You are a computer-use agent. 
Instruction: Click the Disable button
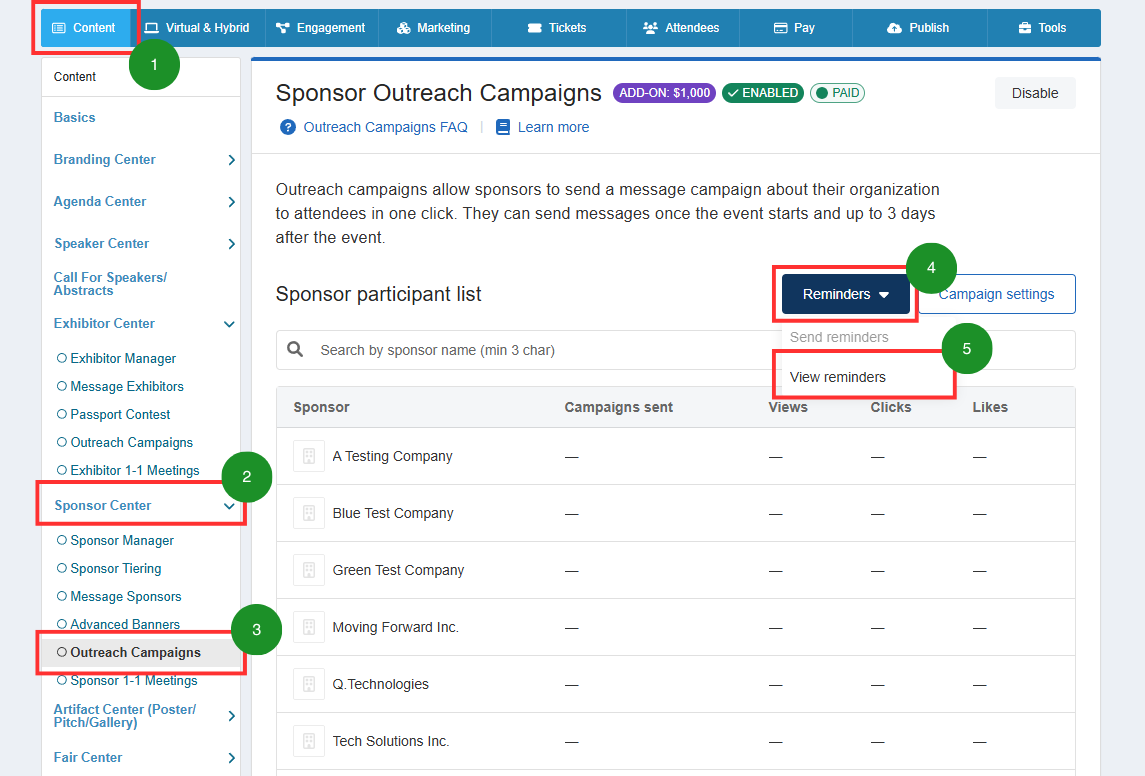coord(1035,92)
